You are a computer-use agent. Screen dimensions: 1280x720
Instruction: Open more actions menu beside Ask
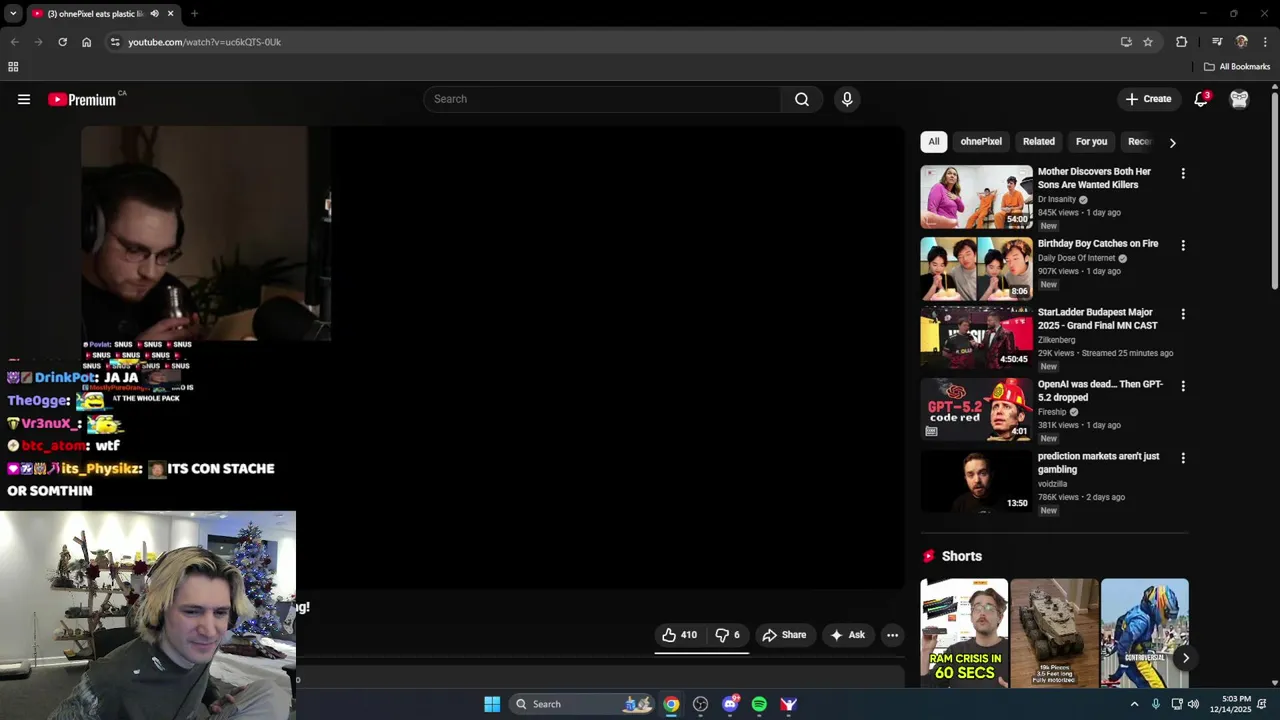click(x=892, y=635)
